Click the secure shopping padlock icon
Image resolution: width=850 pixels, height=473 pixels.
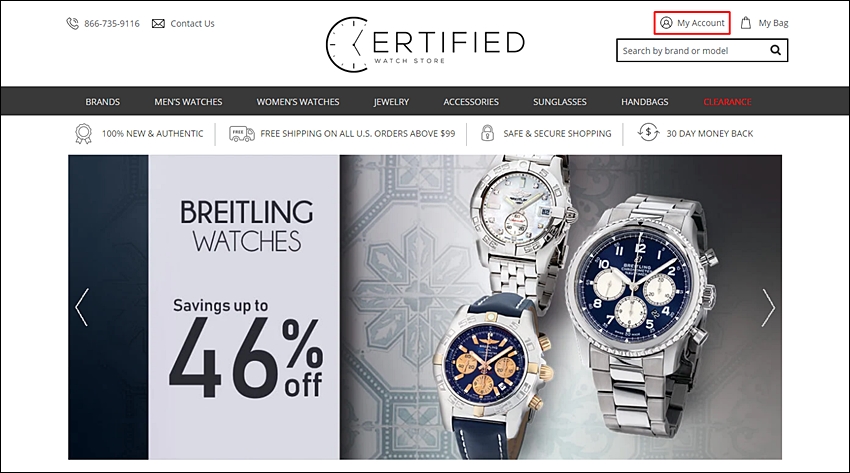(x=487, y=133)
